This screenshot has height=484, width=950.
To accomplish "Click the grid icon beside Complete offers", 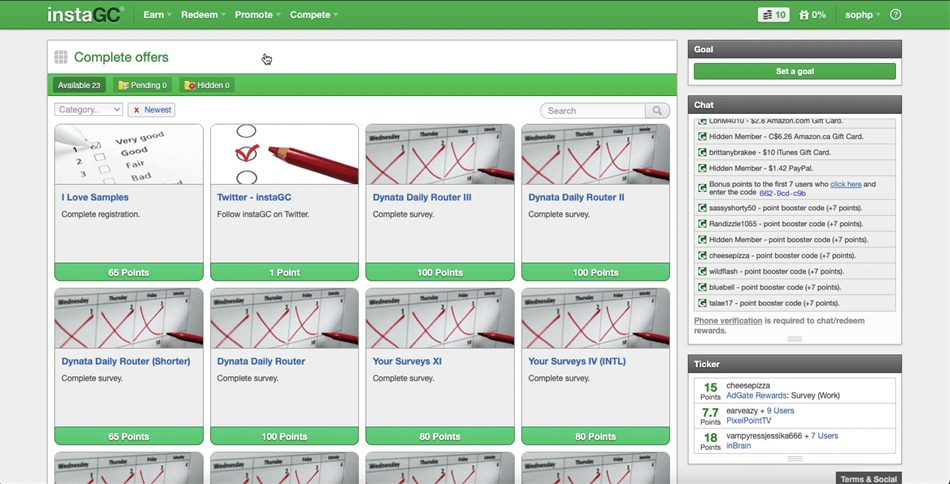I will (61, 58).
